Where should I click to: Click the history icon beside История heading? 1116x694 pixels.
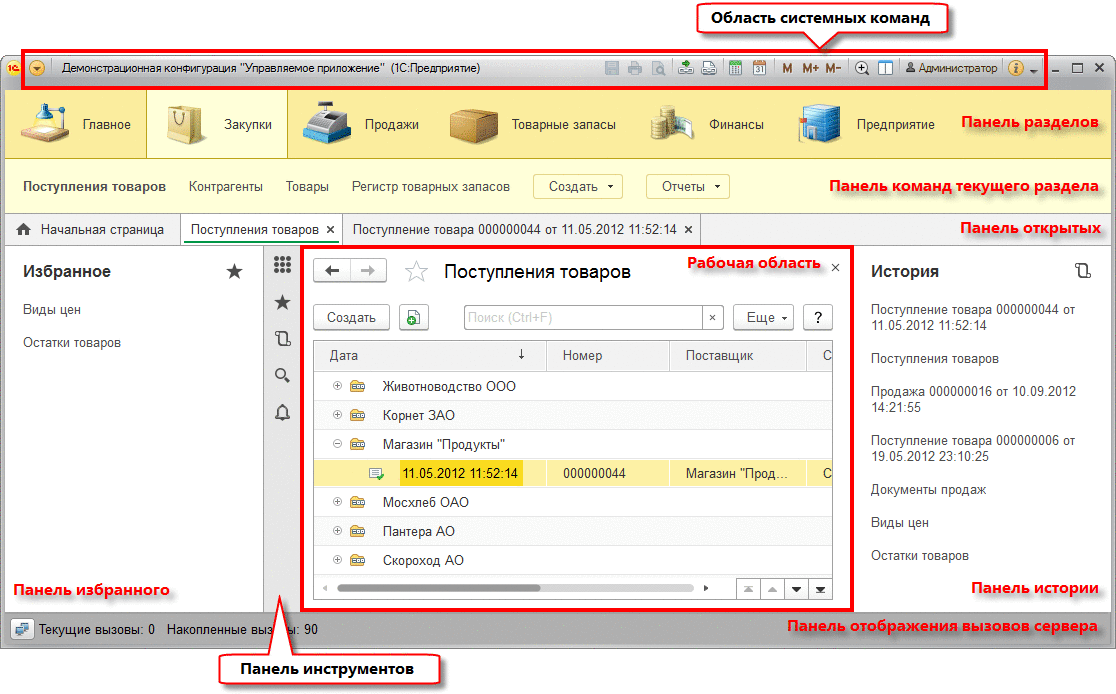(1083, 271)
